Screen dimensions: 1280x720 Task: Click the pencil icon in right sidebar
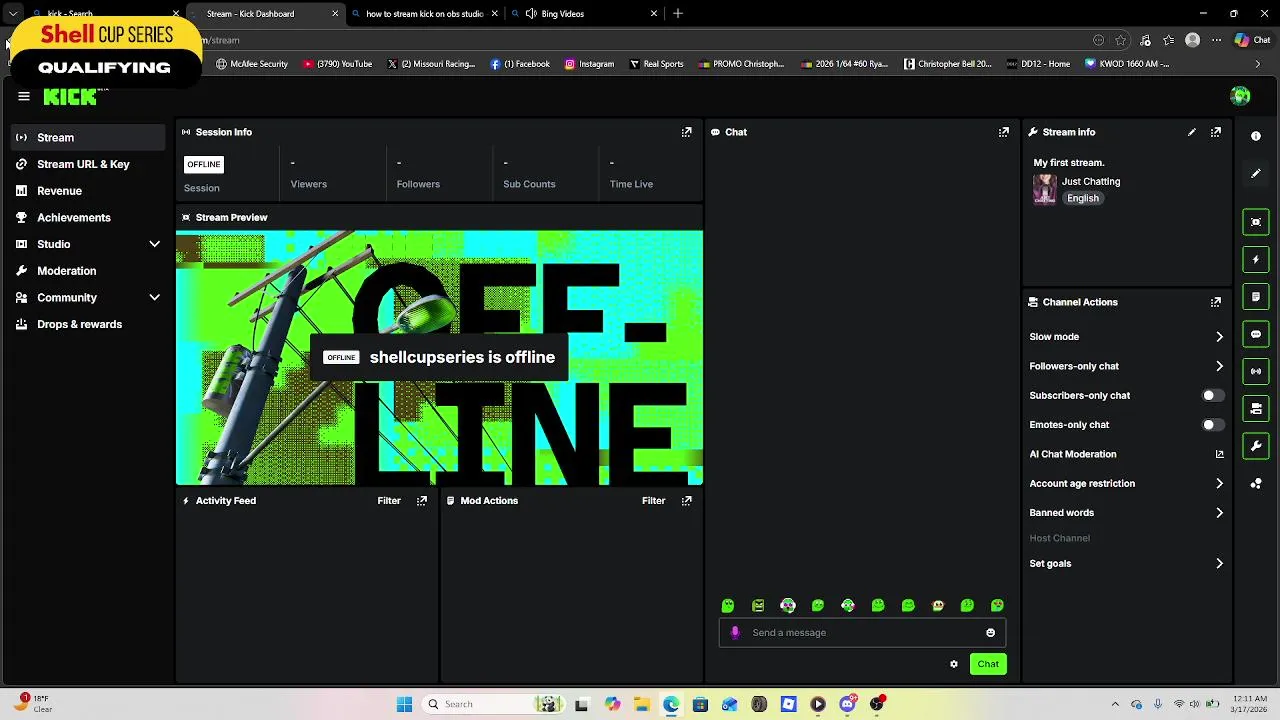pyautogui.click(x=1256, y=174)
